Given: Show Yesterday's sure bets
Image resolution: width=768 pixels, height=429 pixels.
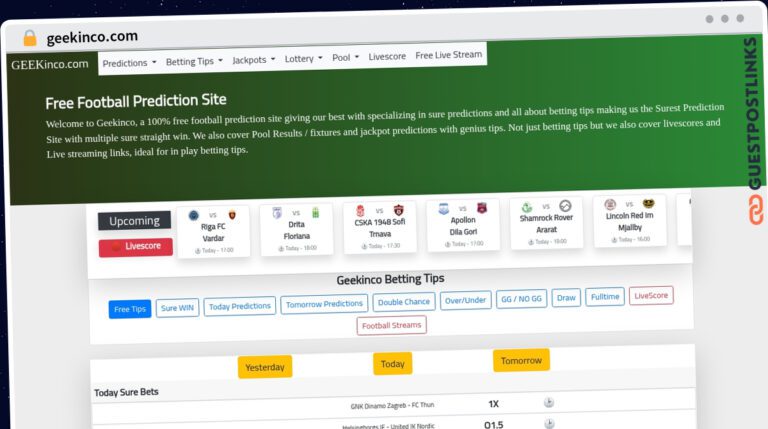Looking at the screenshot, I should (265, 367).
